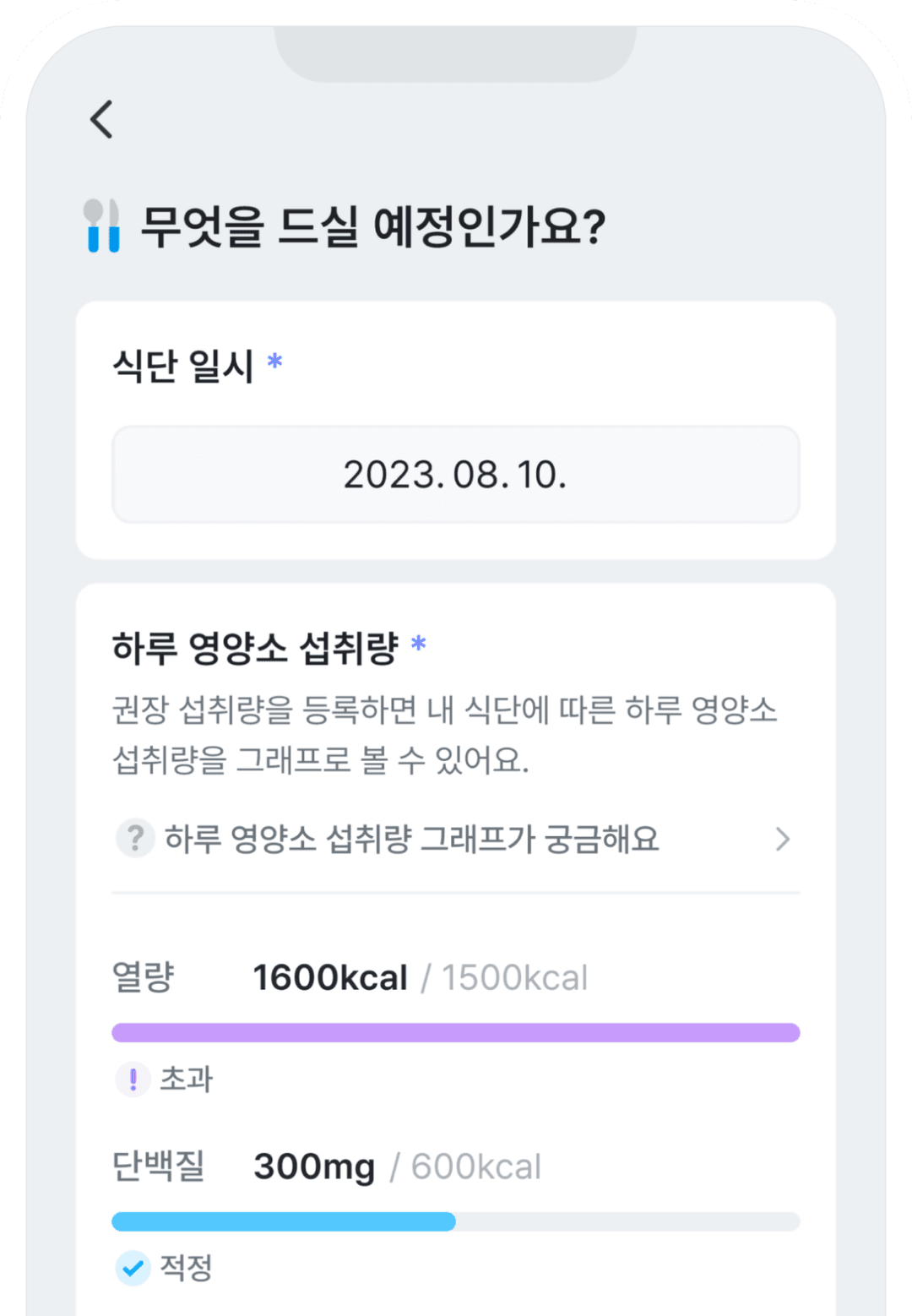Click the 초과 status text

coord(187,1079)
